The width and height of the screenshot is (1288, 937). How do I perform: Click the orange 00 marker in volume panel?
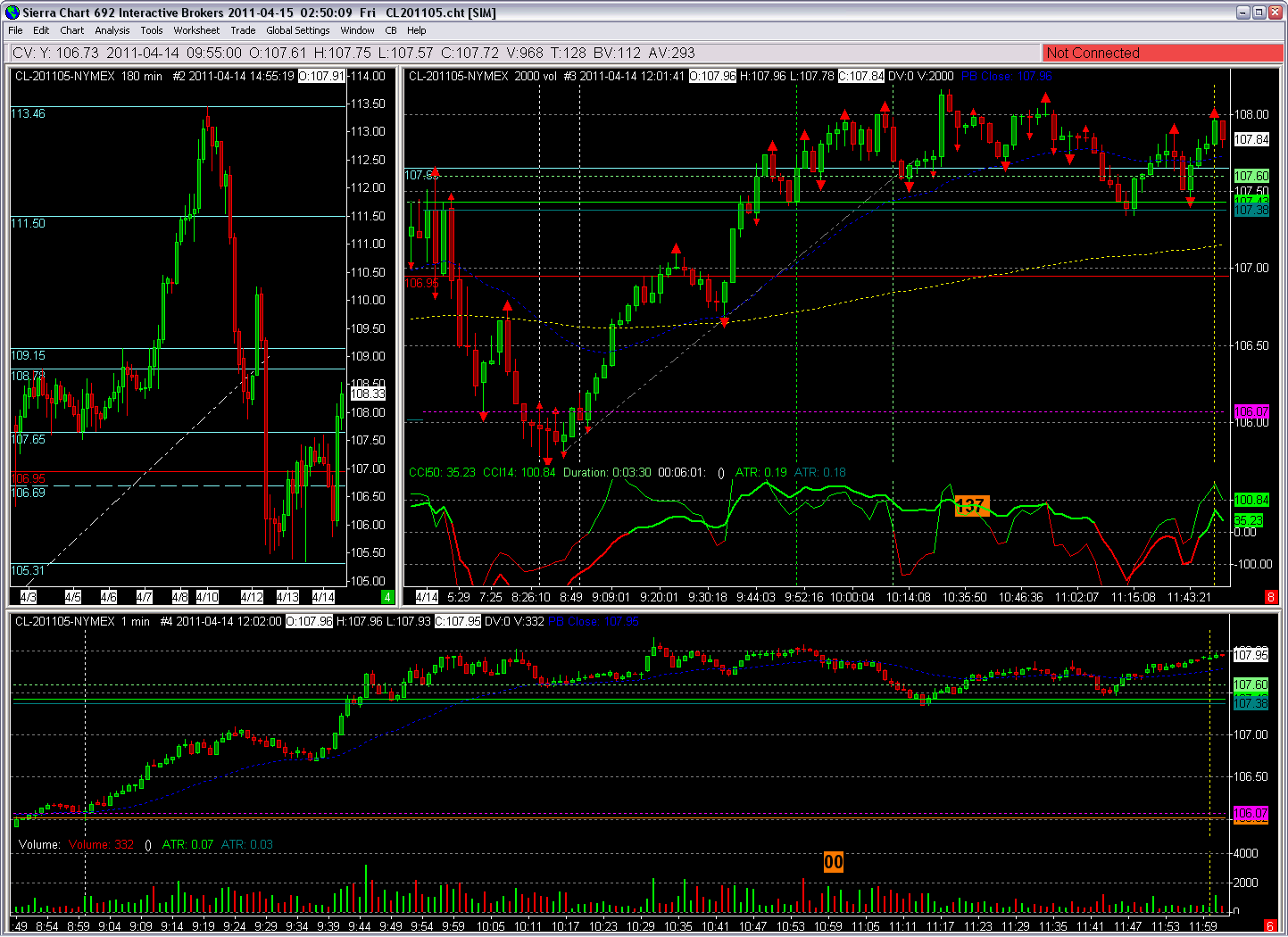(x=833, y=862)
